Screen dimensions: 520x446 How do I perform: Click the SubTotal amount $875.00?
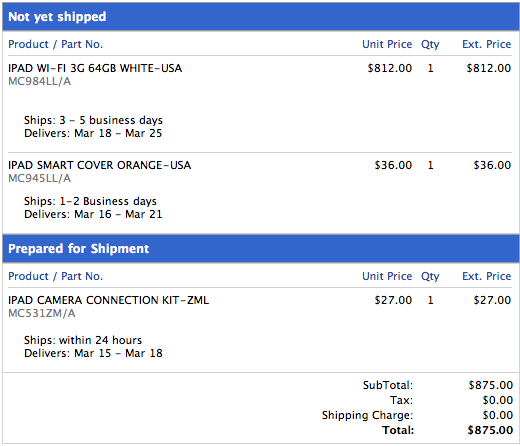pos(491,385)
